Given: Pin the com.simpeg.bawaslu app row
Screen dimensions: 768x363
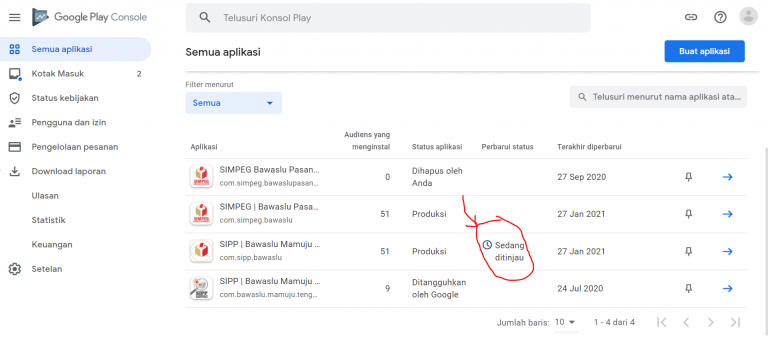Looking at the screenshot, I should coord(689,214).
